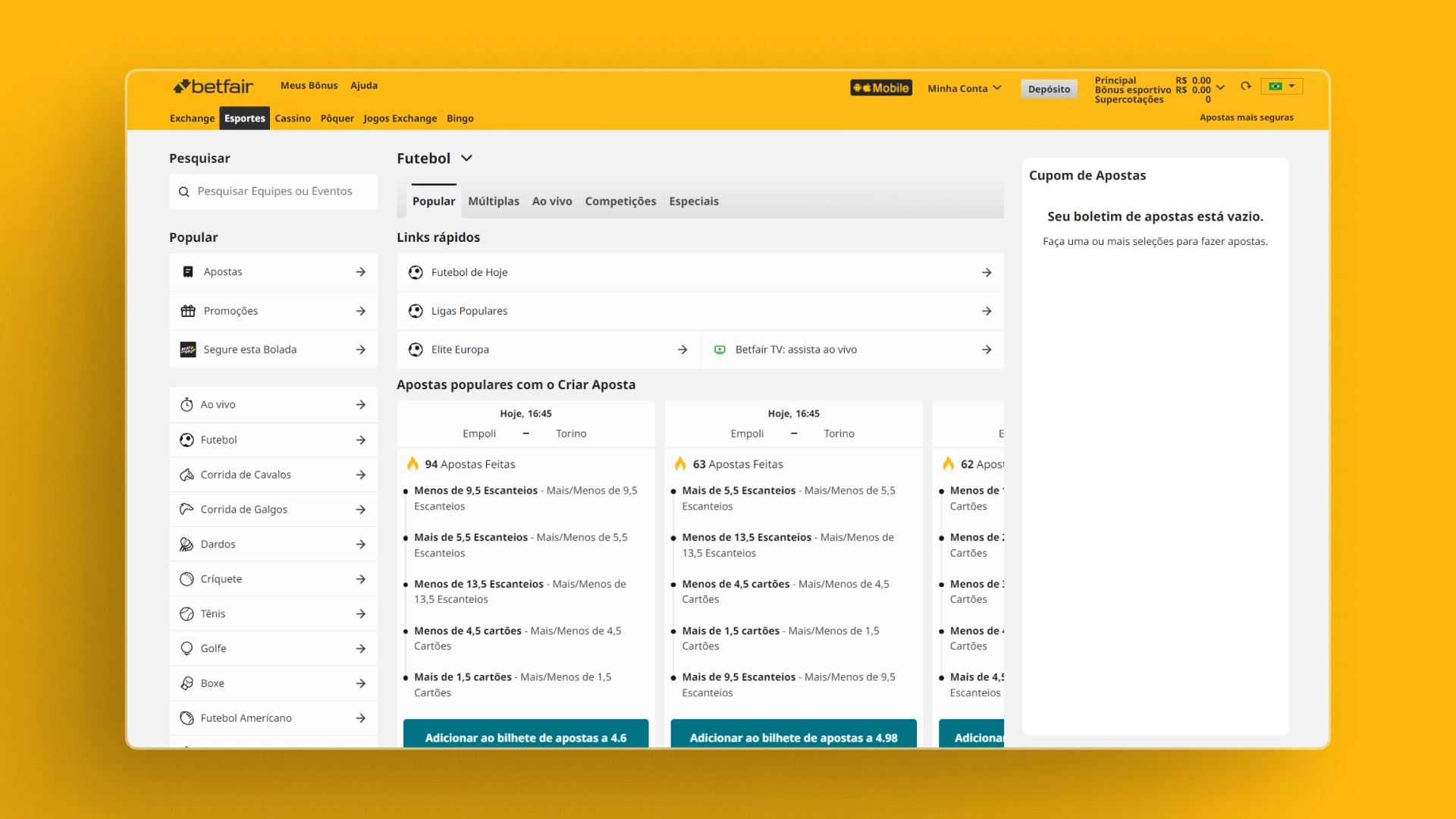The width and height of the screenshot is (1456, 819).
Task: Focus the Pesquisar Equipes ou Eventos field
Action: pyautogui.click(x=274, y=191)
